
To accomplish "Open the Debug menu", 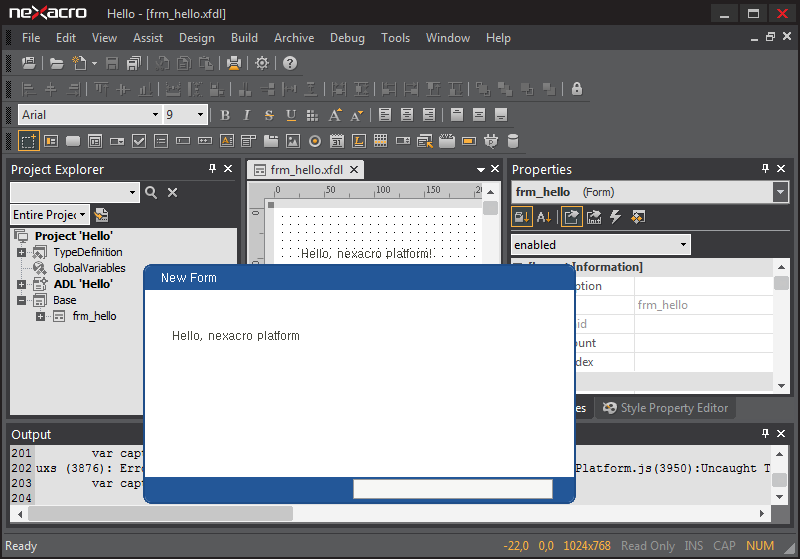I will [x=347, y=38].
